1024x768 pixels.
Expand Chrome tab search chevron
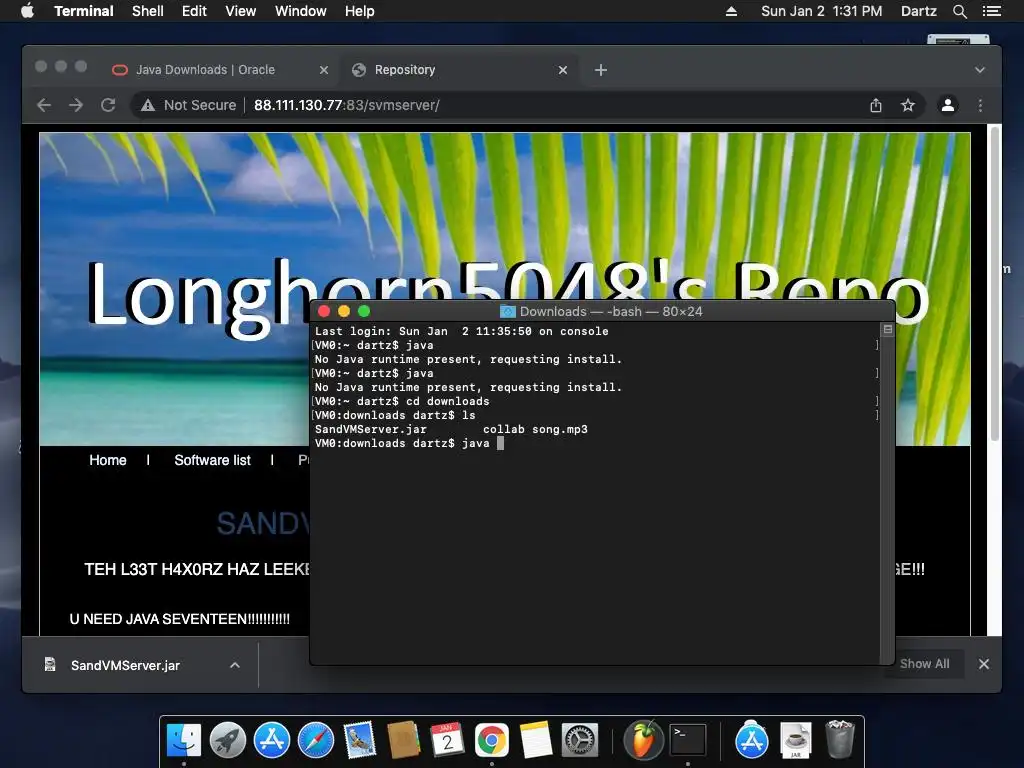[980, 70]
